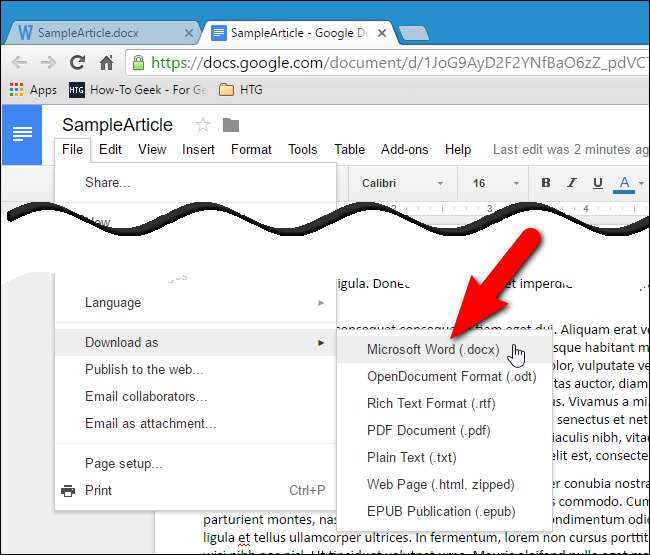
Task: Choose Share... from the File menu
Action: [x=195, y=182]
